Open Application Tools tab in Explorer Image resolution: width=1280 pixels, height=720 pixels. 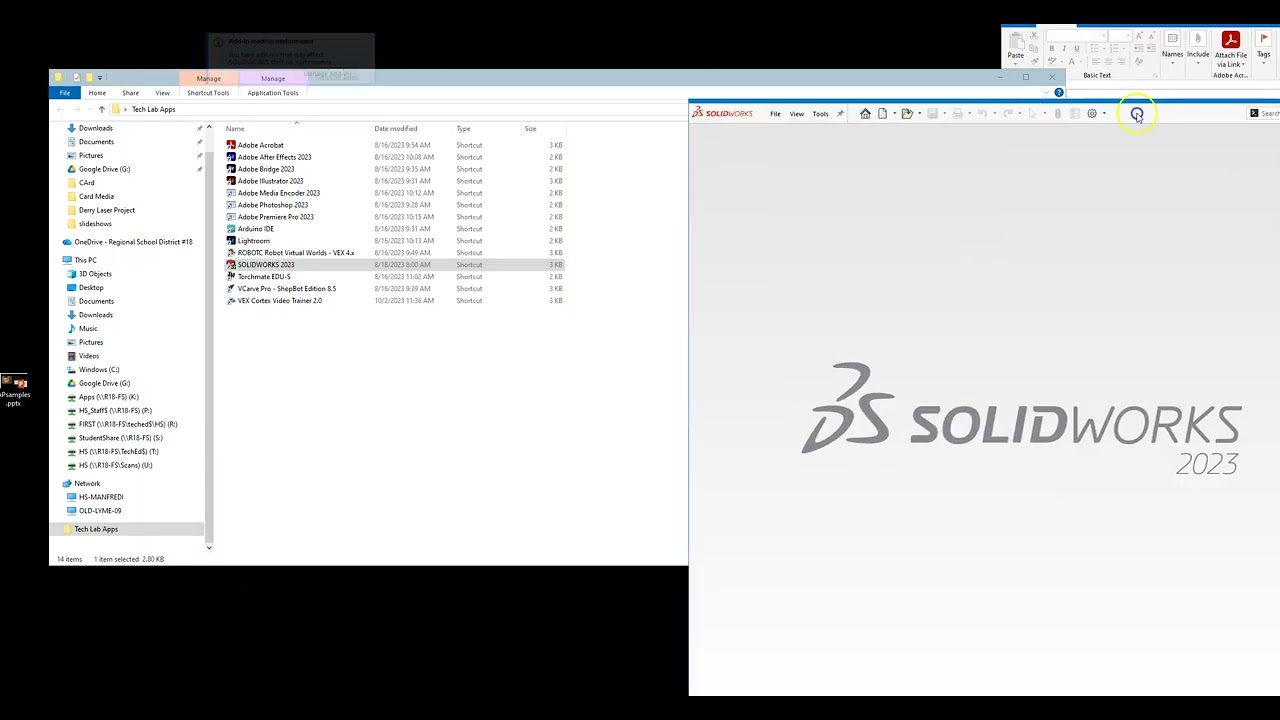point(273,93)
